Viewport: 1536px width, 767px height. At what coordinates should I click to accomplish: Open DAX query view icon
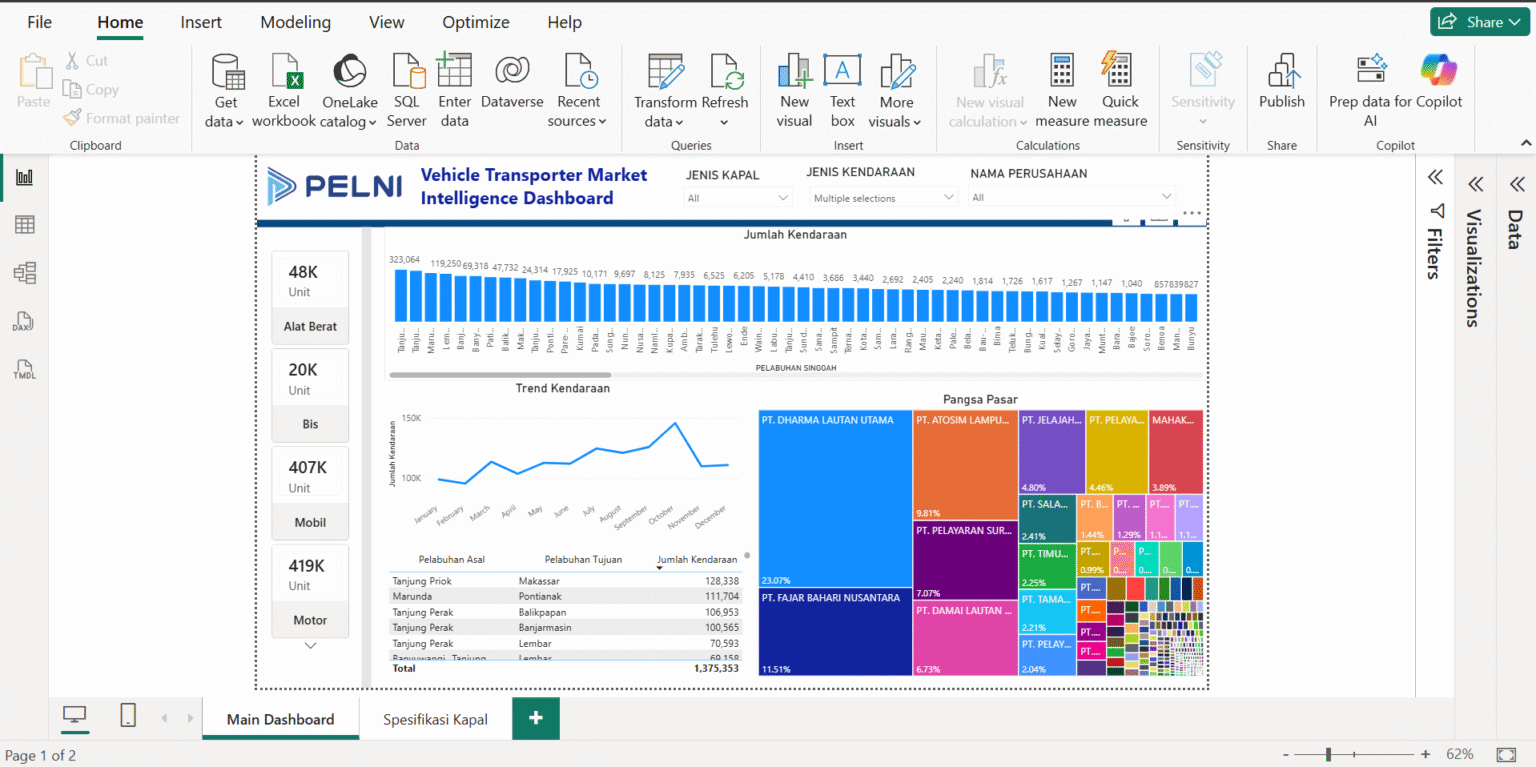(25, 322)
